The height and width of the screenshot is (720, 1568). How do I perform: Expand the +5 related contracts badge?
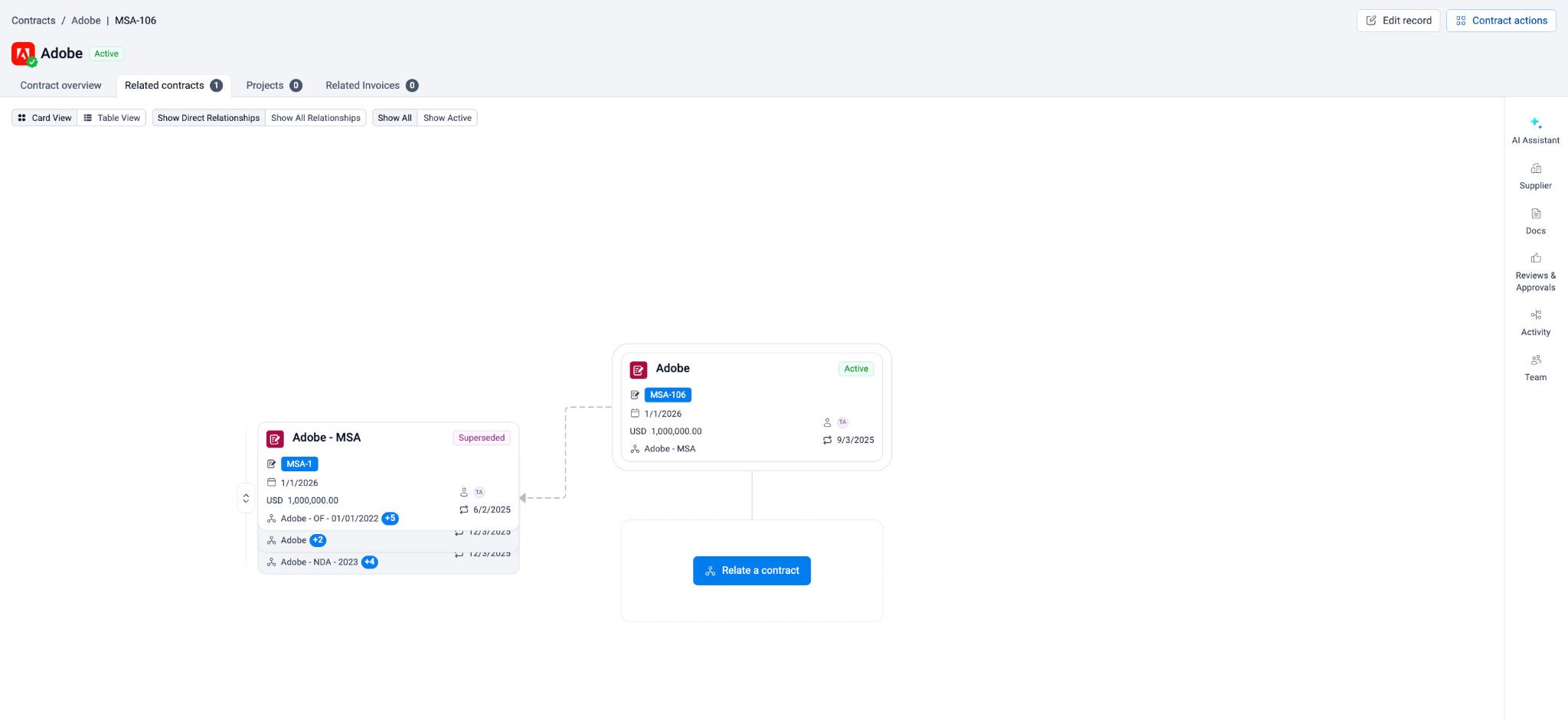pyautogui.click(x=390, y=519)
